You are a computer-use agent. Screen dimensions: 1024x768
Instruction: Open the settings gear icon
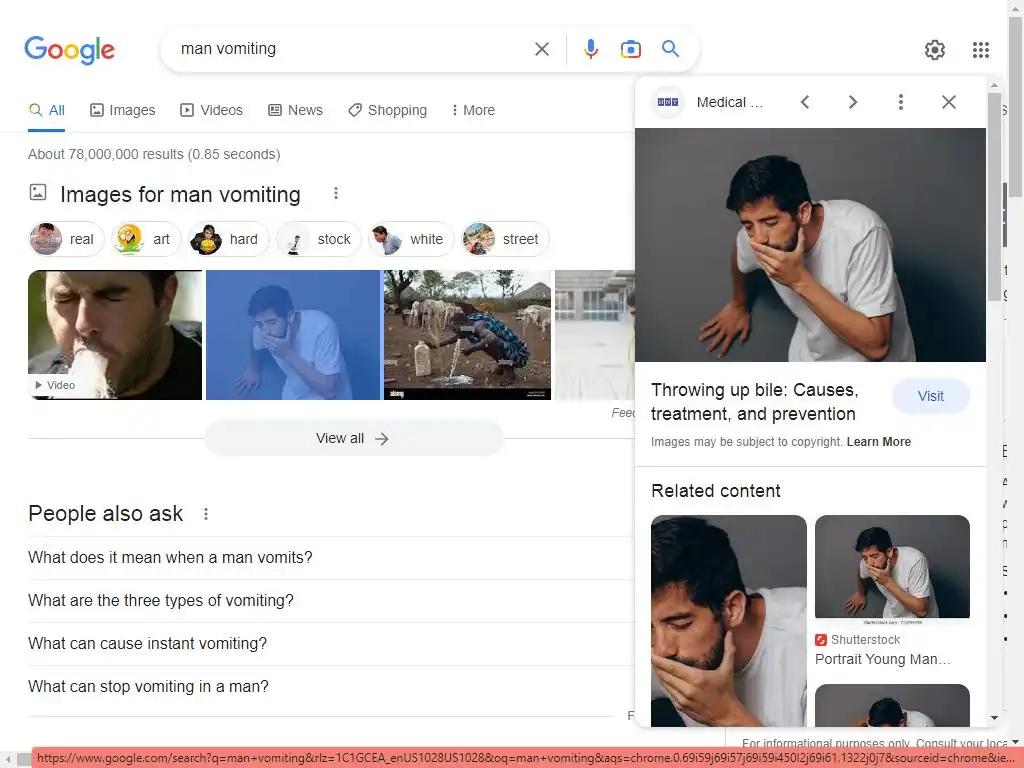click(x=935, y=50)
